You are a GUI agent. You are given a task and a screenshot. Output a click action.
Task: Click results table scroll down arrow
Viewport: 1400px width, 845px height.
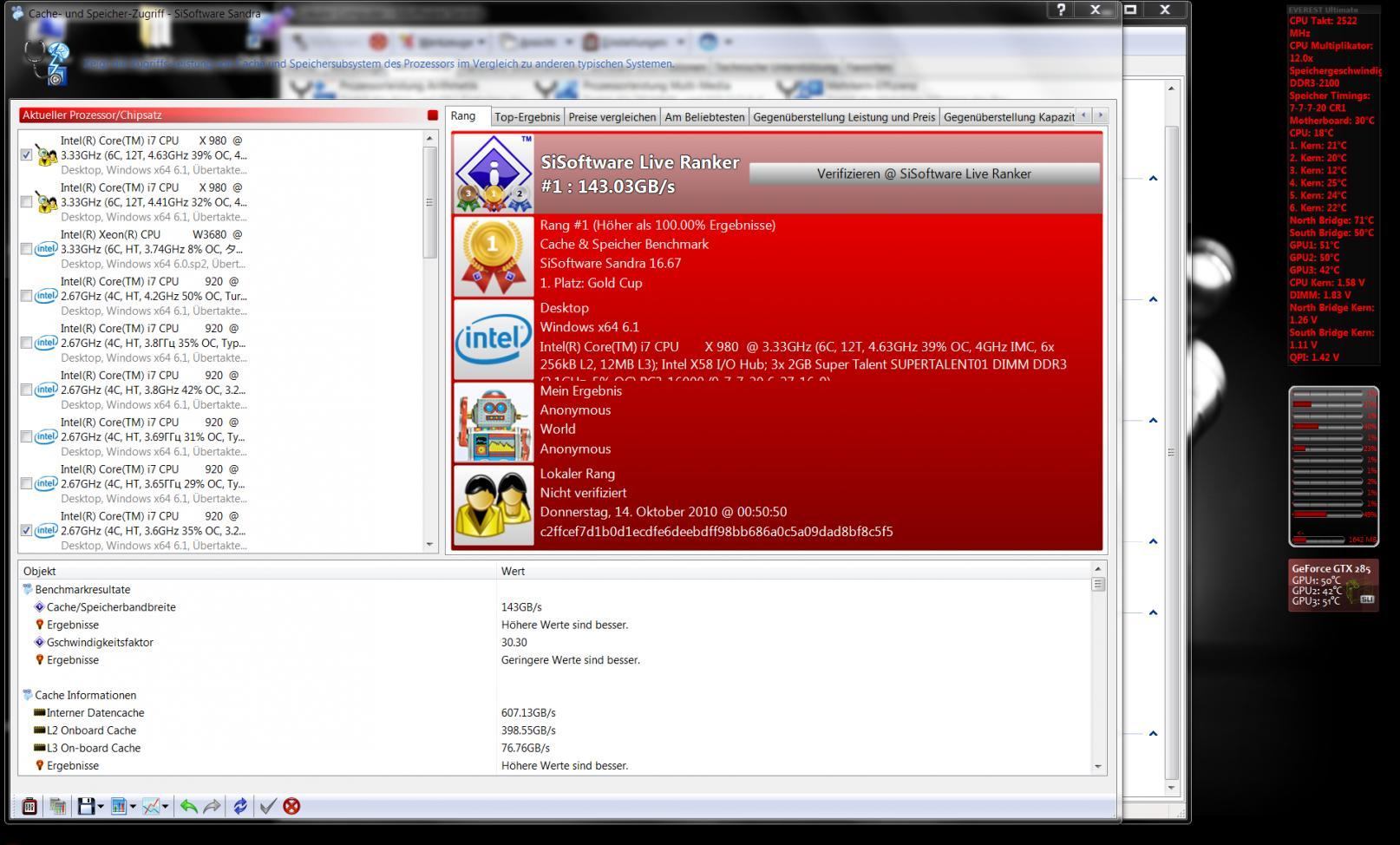1098,766
